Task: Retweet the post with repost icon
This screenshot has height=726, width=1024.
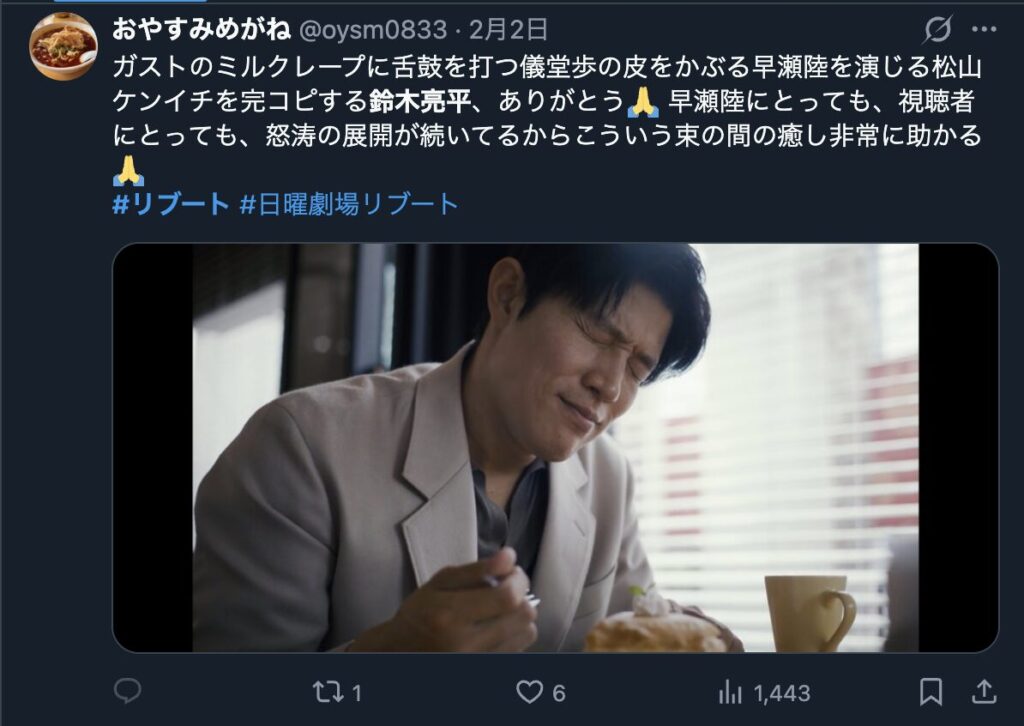Action: click(327, 691)
